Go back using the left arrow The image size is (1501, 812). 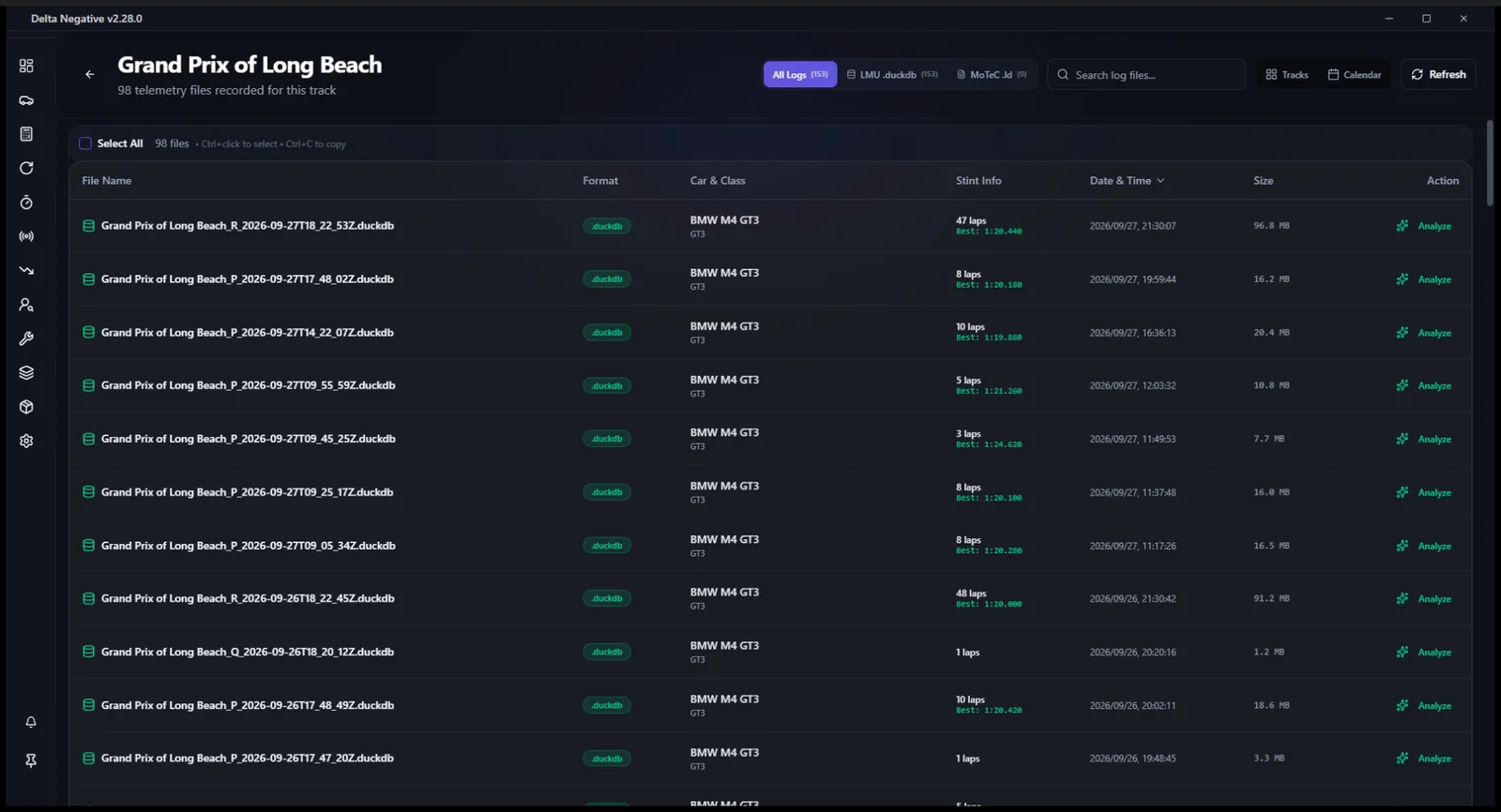tap(90, 74)
